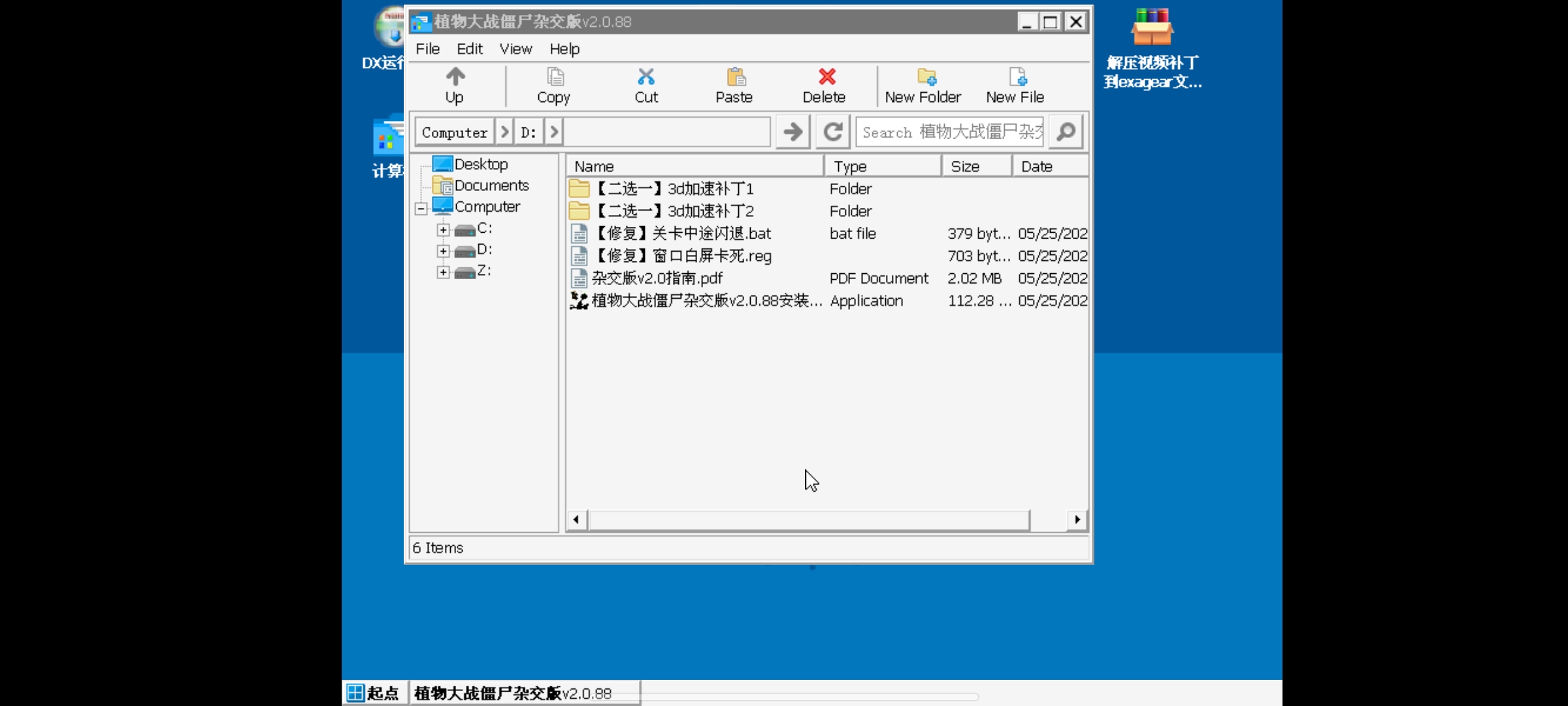Select the 窗口白屏卡死.reg file icon
This screenshot has height=706, width=1568.
tap(579, 256)
